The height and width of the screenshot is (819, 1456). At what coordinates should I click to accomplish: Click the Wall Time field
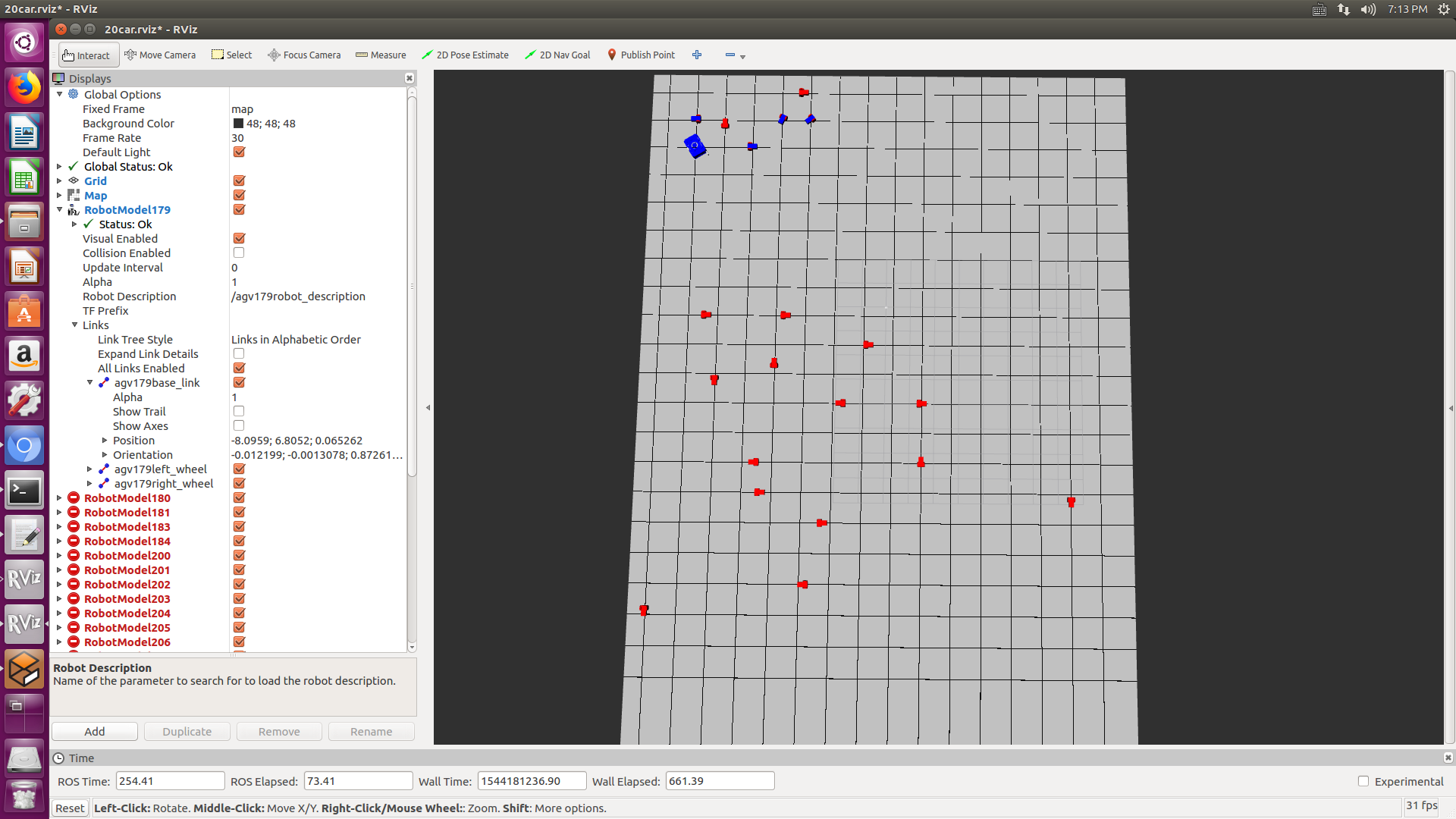coord(532,781)
